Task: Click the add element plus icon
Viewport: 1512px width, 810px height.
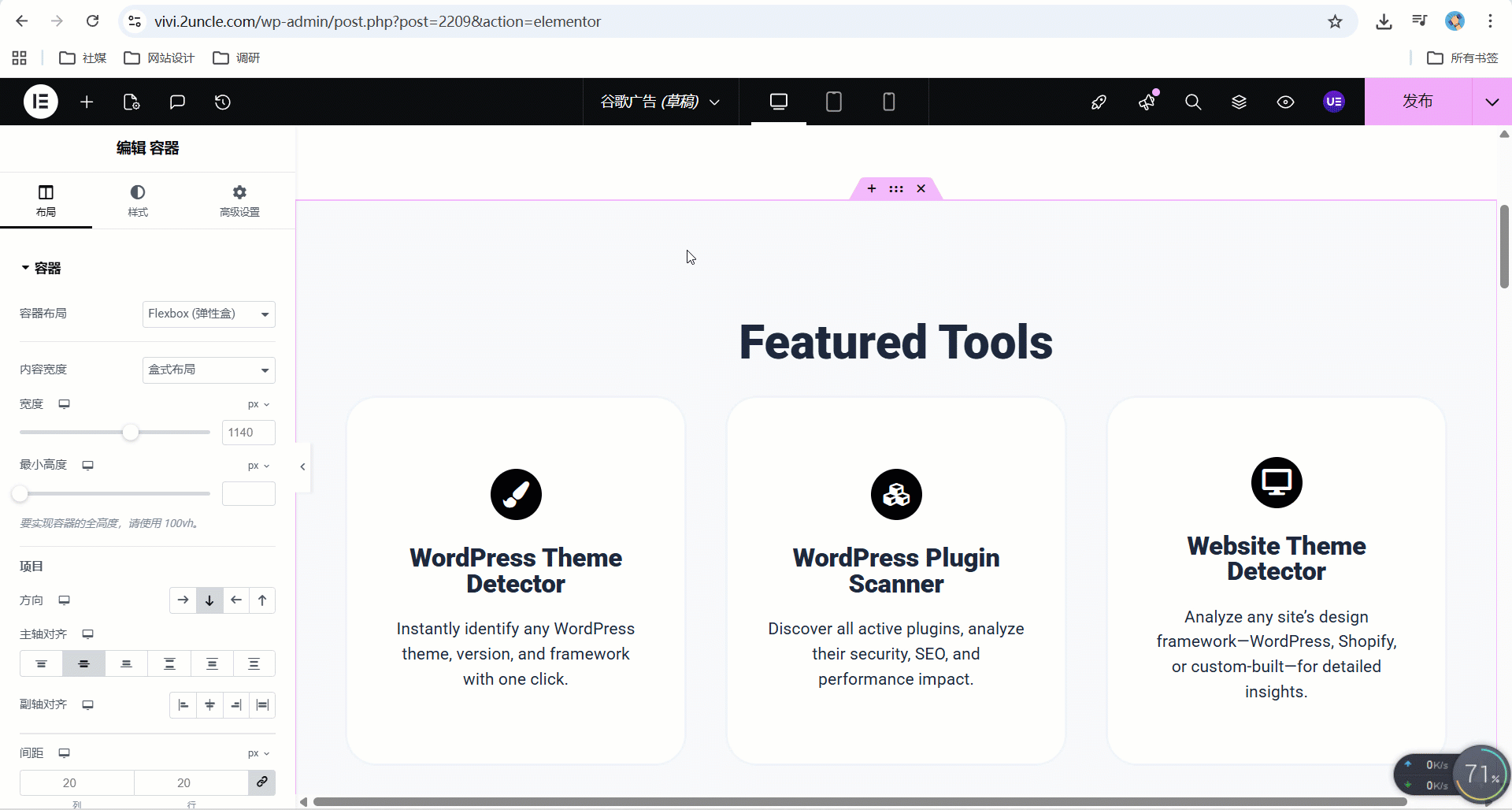Action: [x=87, y=102]
